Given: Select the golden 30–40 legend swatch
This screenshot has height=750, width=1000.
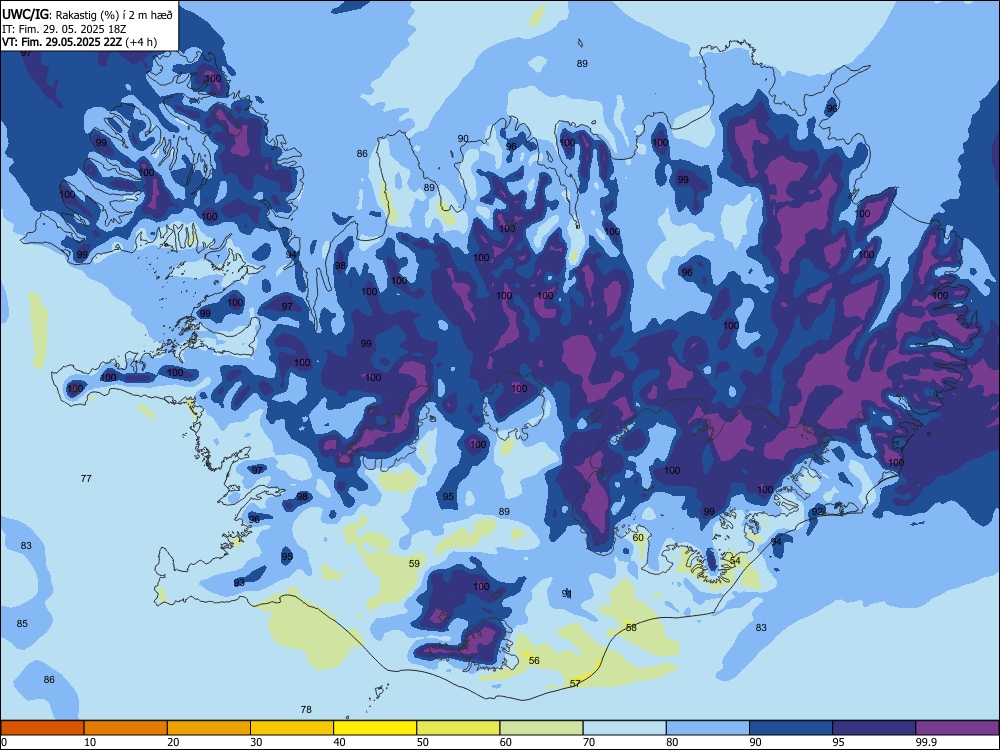Looking at the screenshot, I should (x=292, y=728).
